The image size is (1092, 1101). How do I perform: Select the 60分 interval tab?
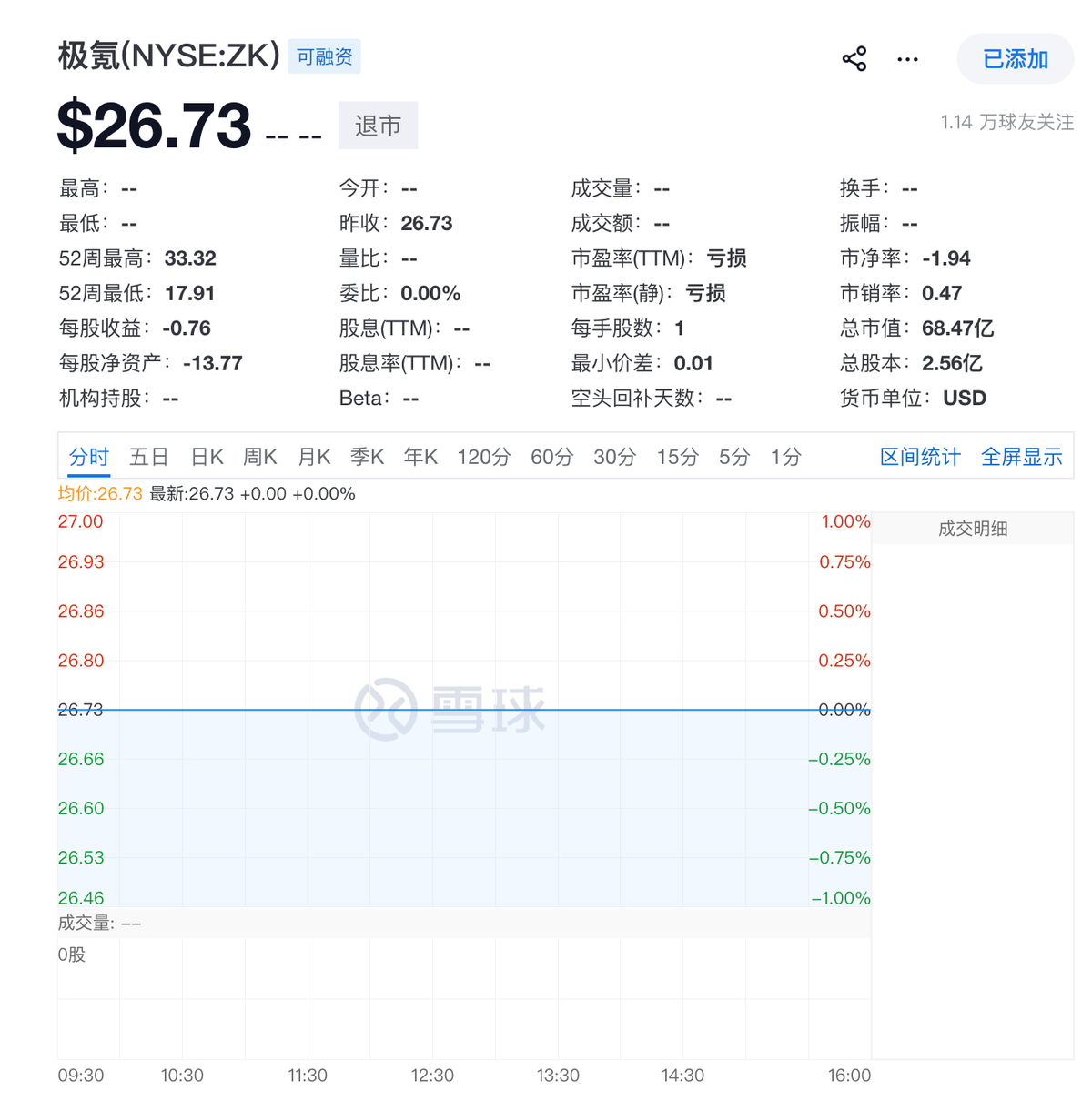coord(551,458)
